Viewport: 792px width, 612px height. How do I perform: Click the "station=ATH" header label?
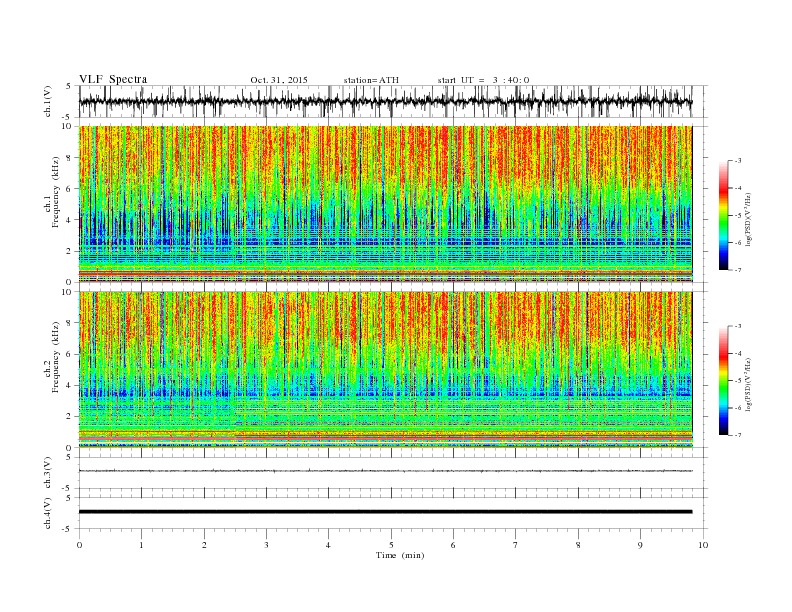click(371, 80)
